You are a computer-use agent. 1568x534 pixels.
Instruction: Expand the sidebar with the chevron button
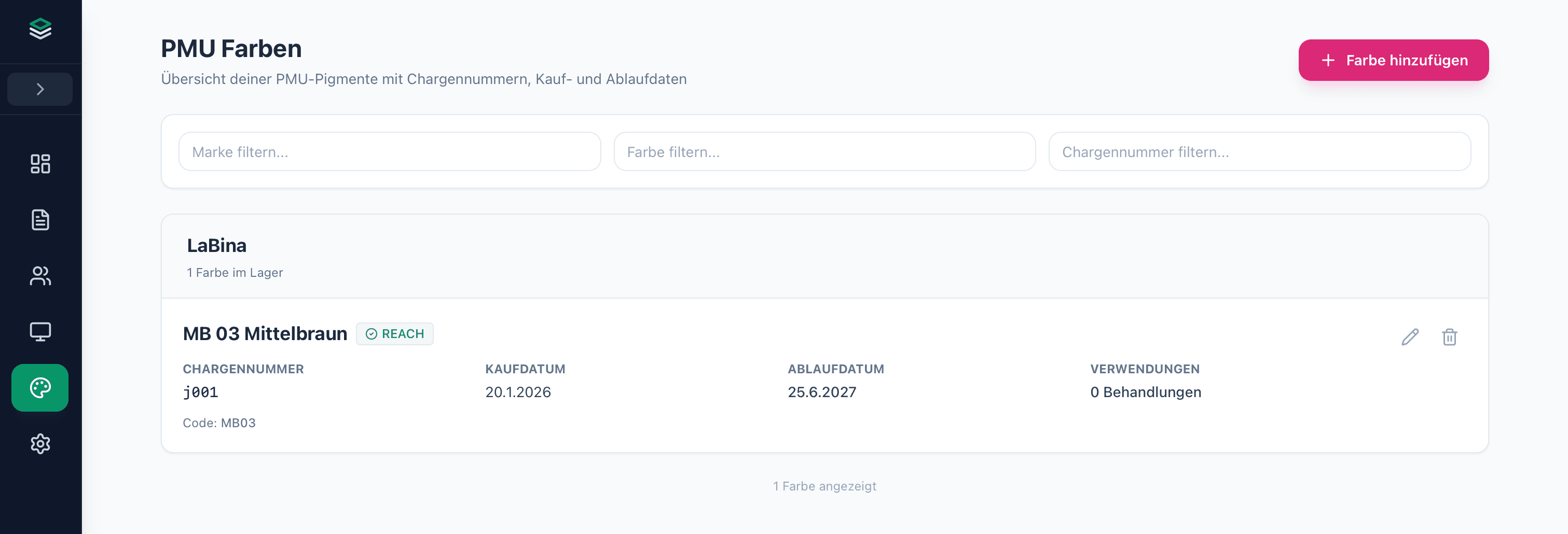coord(39,89)
